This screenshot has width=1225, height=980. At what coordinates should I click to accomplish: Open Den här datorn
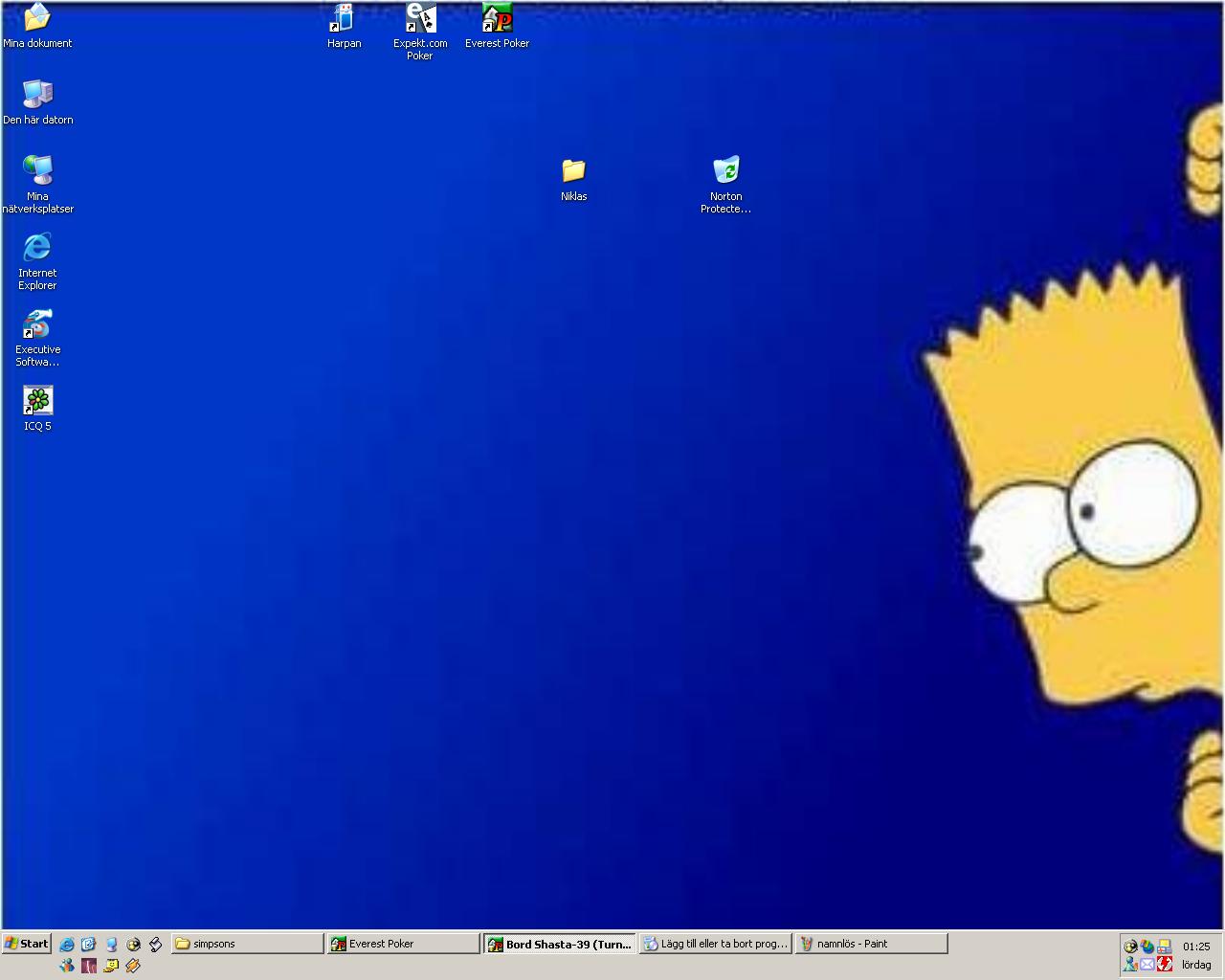click(38, 93)
